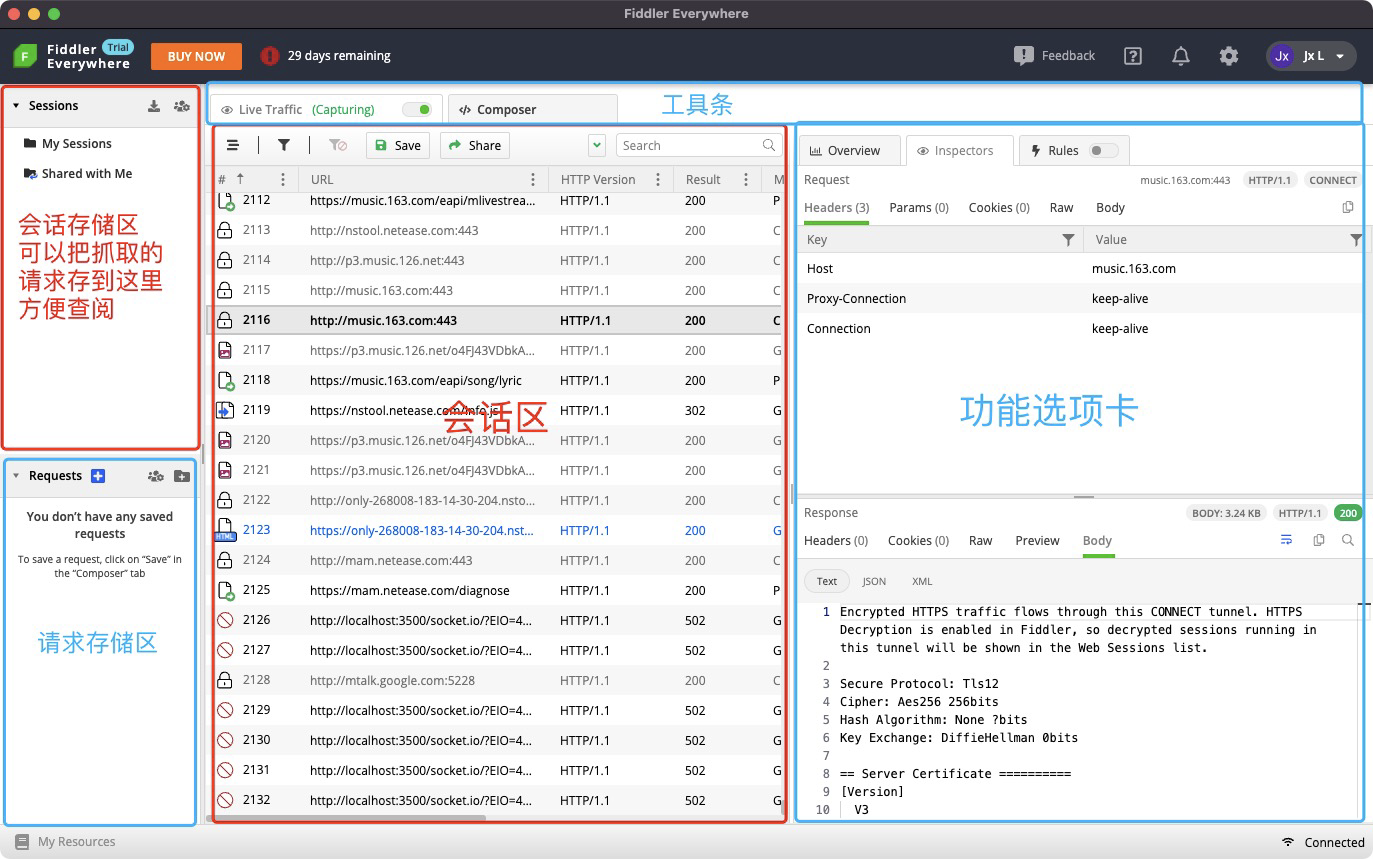
Task: Open Feedback
Action: (x=1055, y=56)
